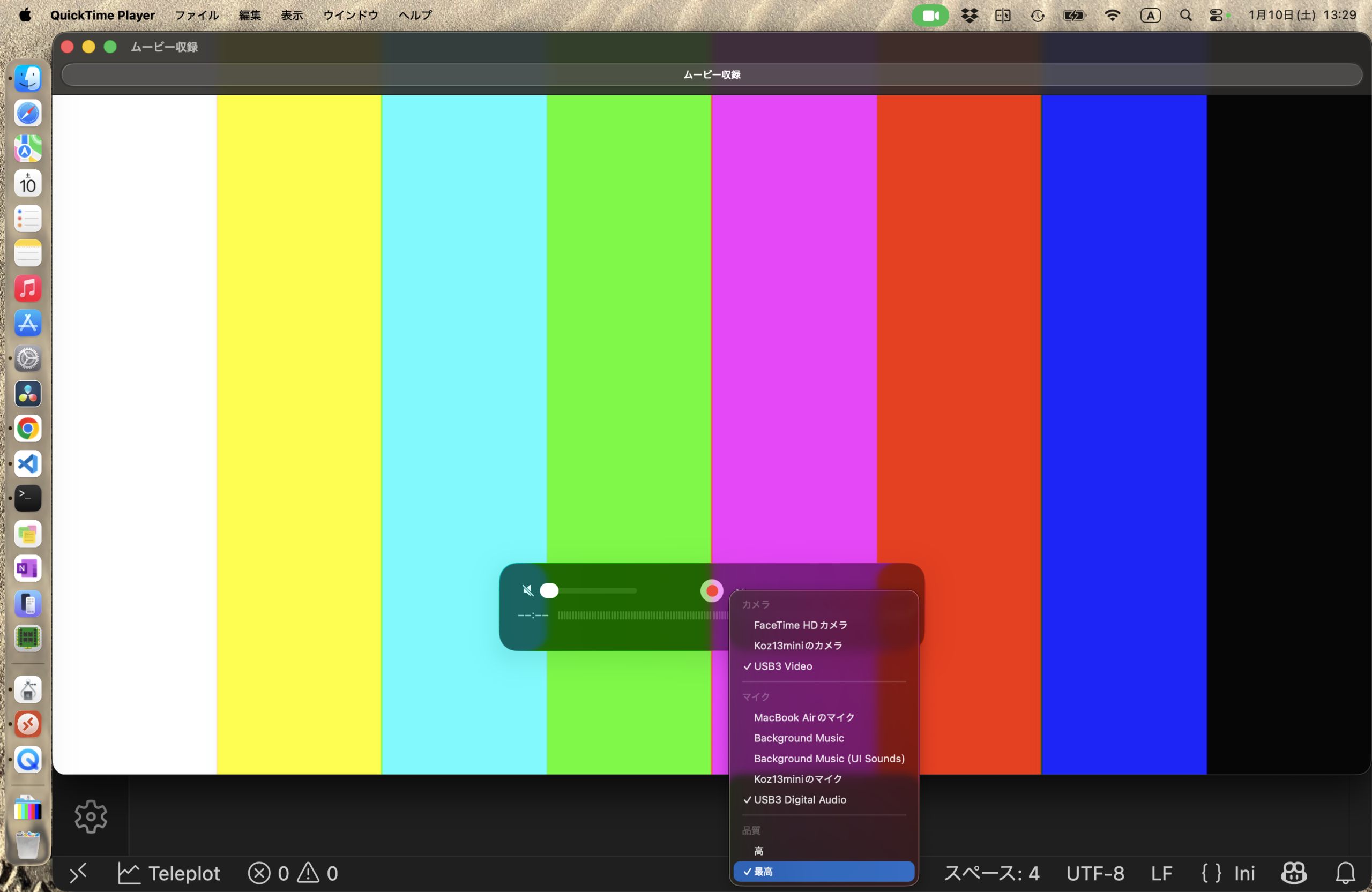Image resolution: width=1372 pixels, height=892 pixels.
Task: Open Visual Studio Code from Dock
Action: (28, 464)
